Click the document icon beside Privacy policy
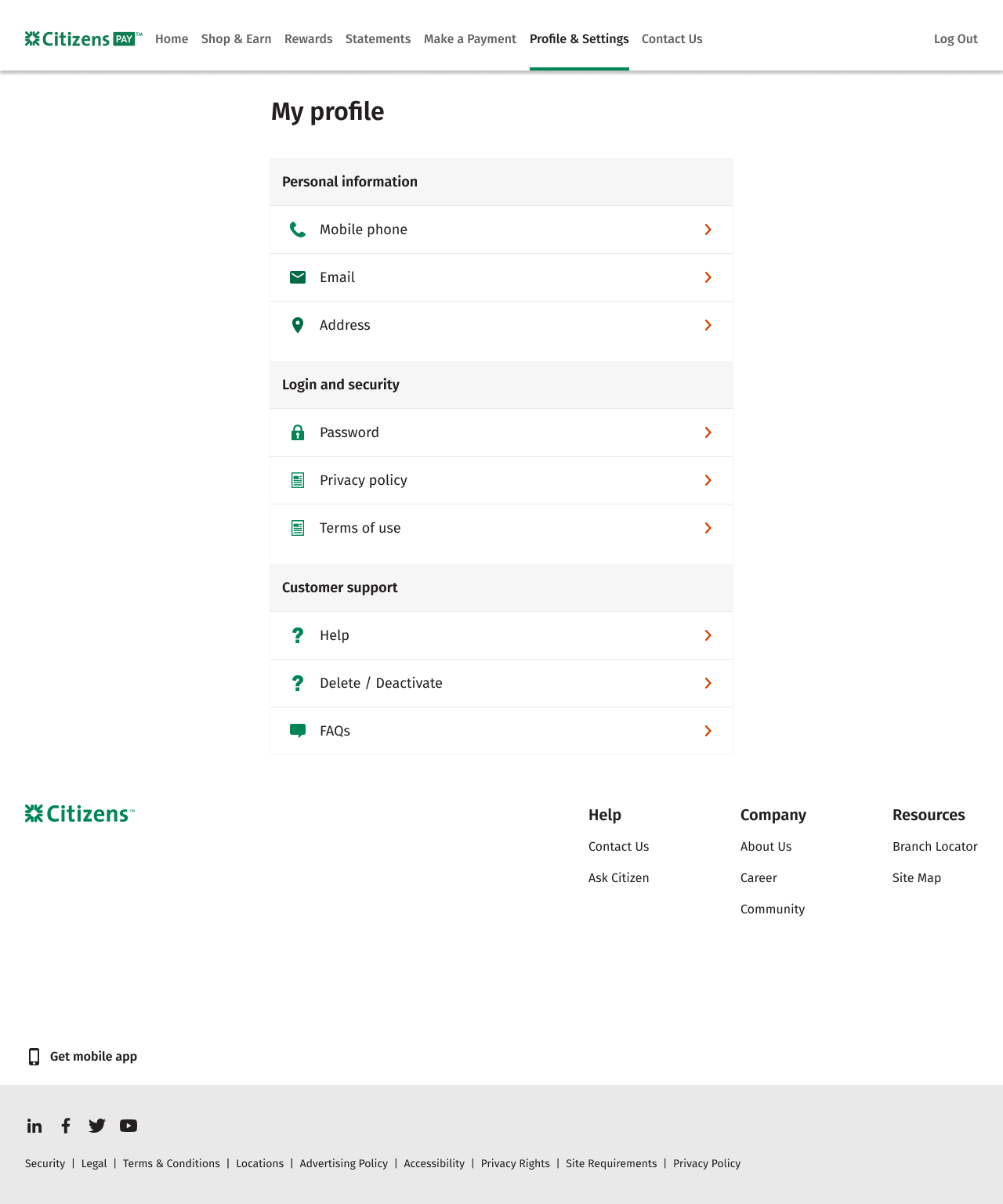 (x=298, y=480)
